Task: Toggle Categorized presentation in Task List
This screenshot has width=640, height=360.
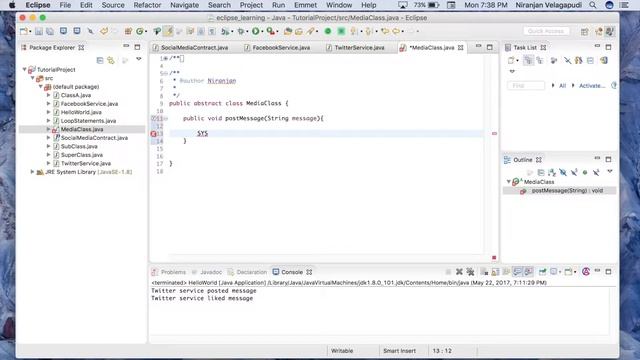Action: [x=528, y=60]
